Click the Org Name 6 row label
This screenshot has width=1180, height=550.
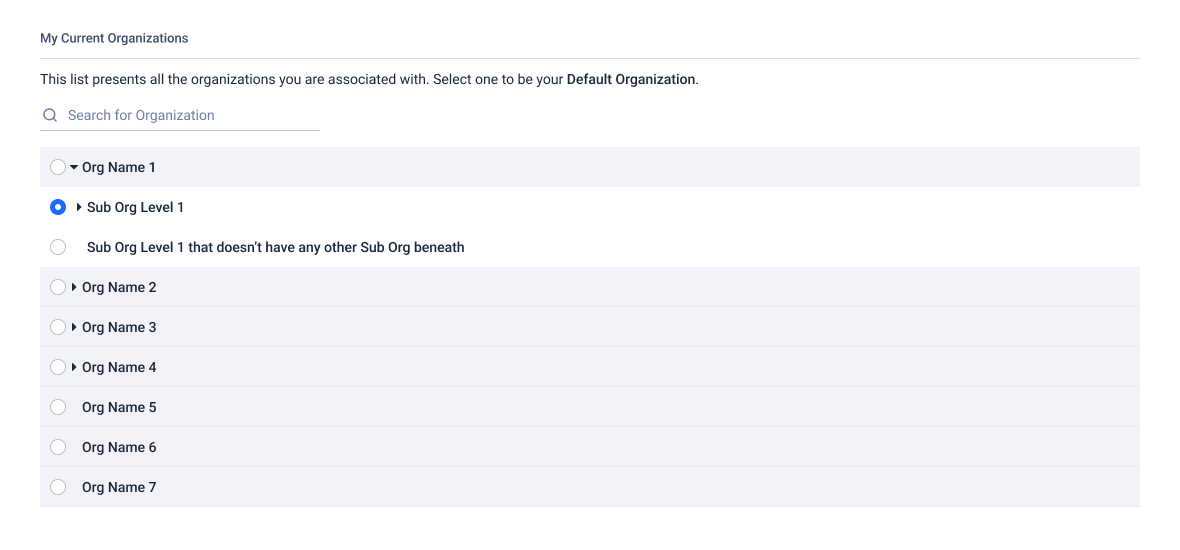pyautogui.click(x=119, y=447)
